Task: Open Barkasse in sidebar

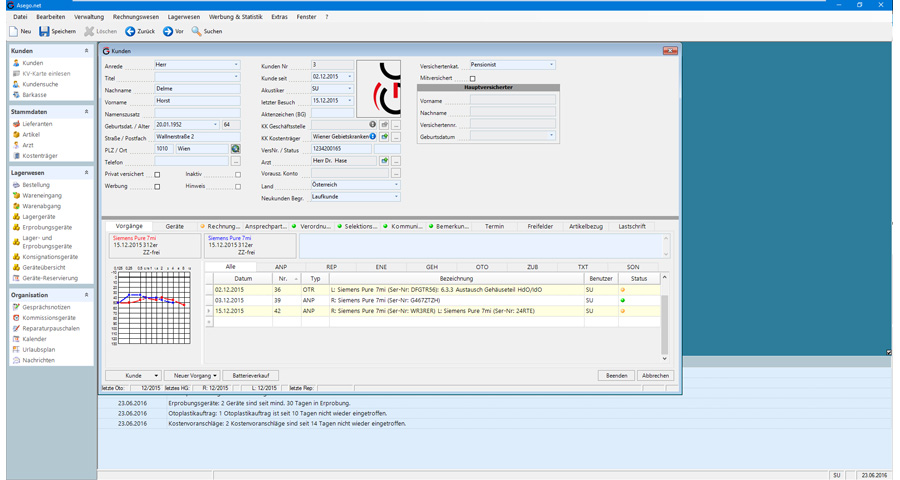Action: point(34,95)
